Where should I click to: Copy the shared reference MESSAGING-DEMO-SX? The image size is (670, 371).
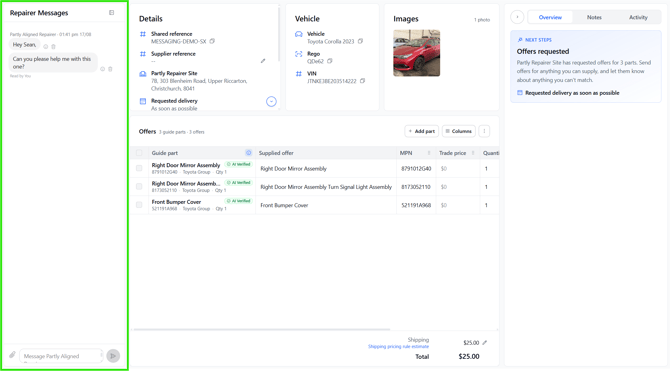pos(212,41)
